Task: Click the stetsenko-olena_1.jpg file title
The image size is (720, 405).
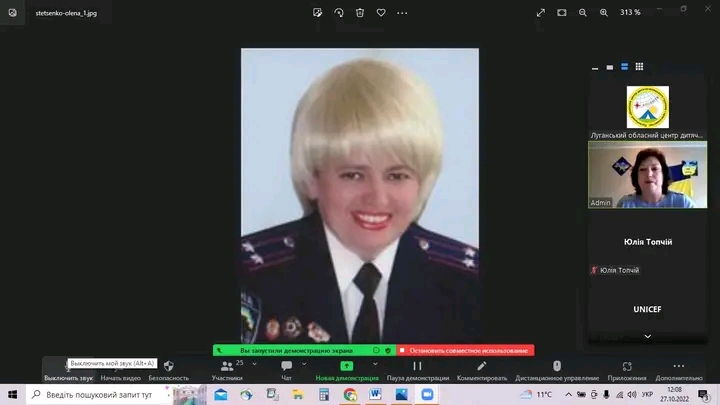Action: (66, 13)
